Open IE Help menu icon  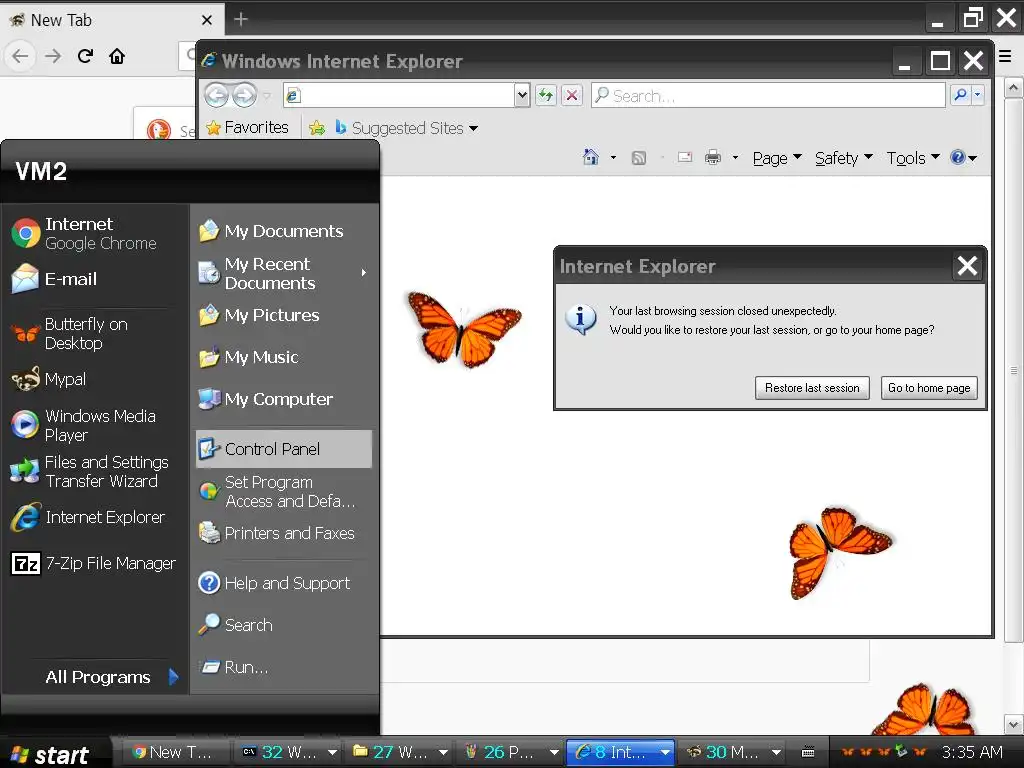click(x=963, y=157)
